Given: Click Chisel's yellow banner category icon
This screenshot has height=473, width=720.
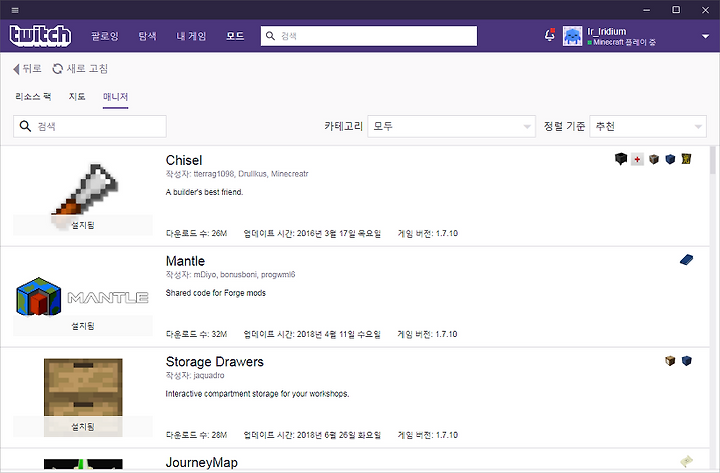Looking at the screenshot, I should [686, 159].
